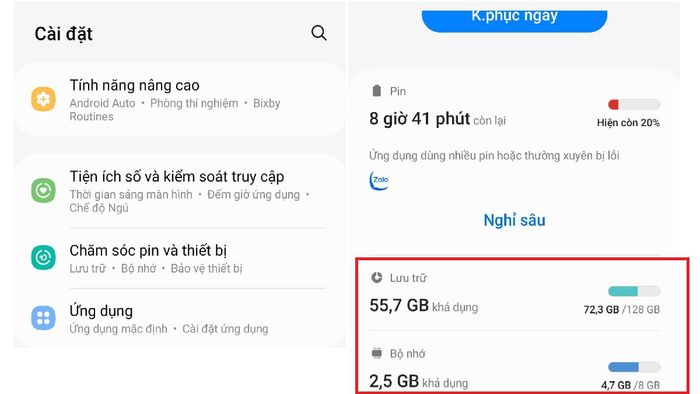The width and height of the screenshot is (700, 394).
Task: Open Tiện ích số và kiểm soát truy cập
Action: tap(180, 191)
